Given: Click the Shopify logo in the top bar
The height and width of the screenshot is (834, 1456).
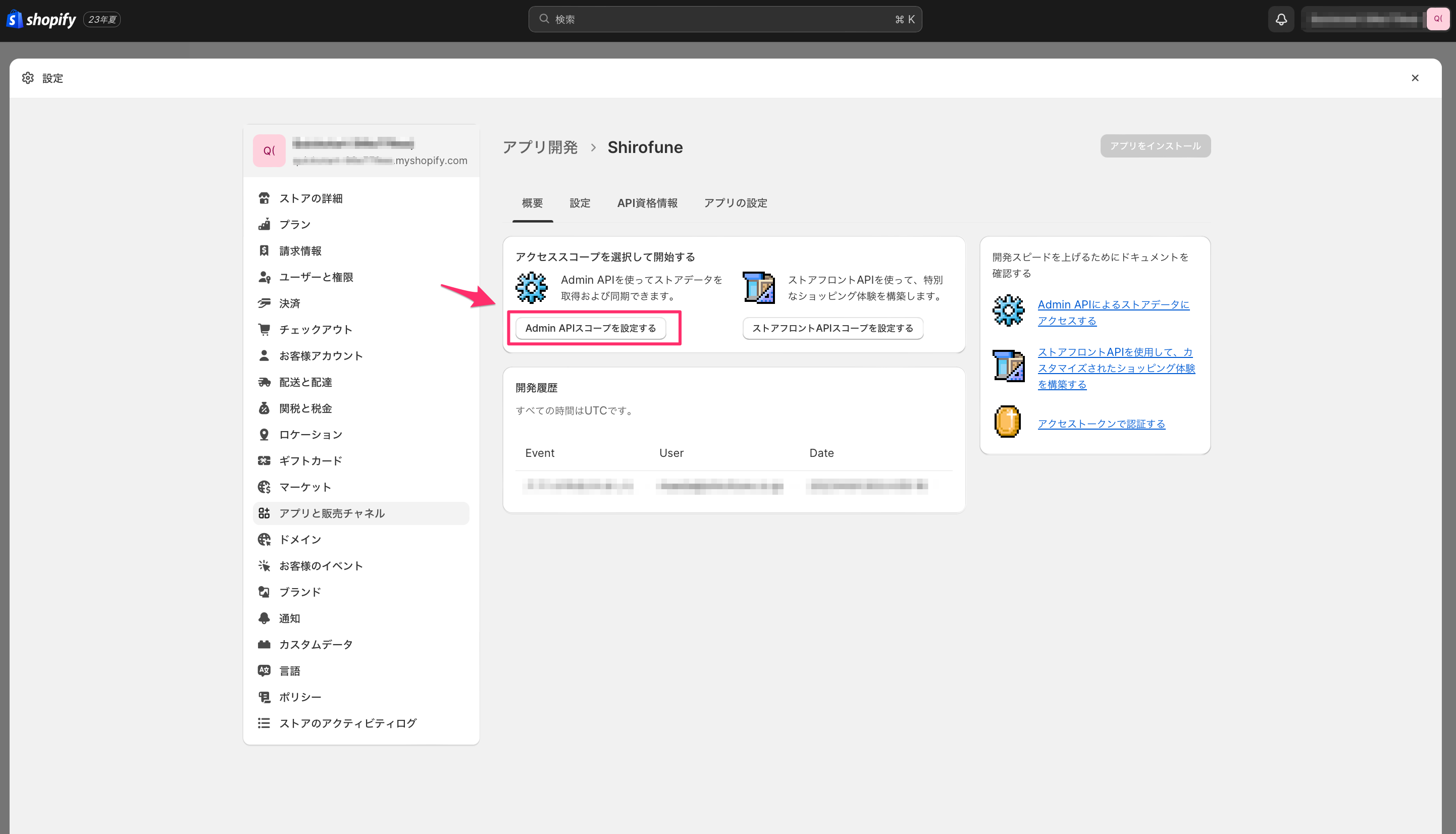Looking at the screenshot, I should click(x=41, y=20).
